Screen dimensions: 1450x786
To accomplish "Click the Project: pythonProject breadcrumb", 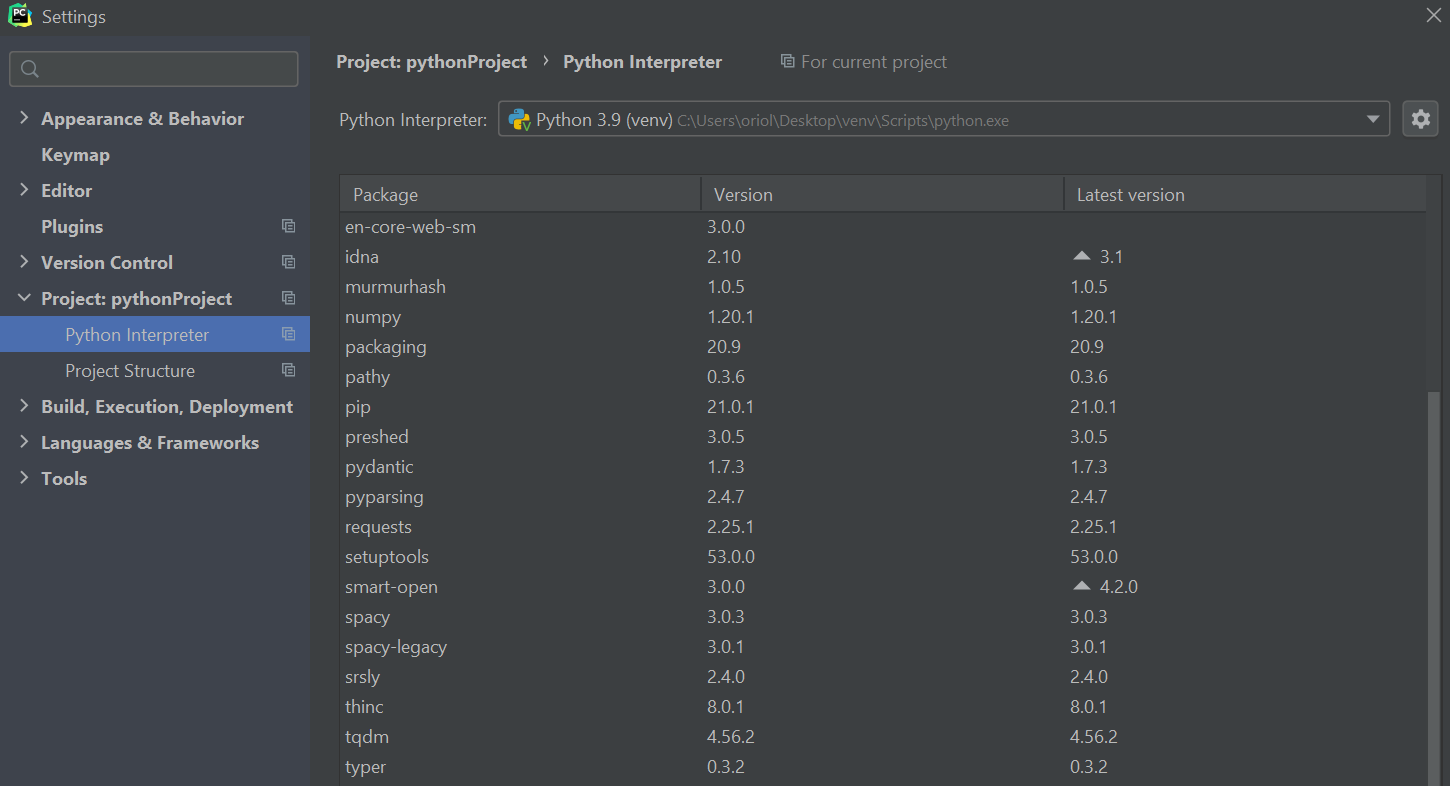I will 431,62.
